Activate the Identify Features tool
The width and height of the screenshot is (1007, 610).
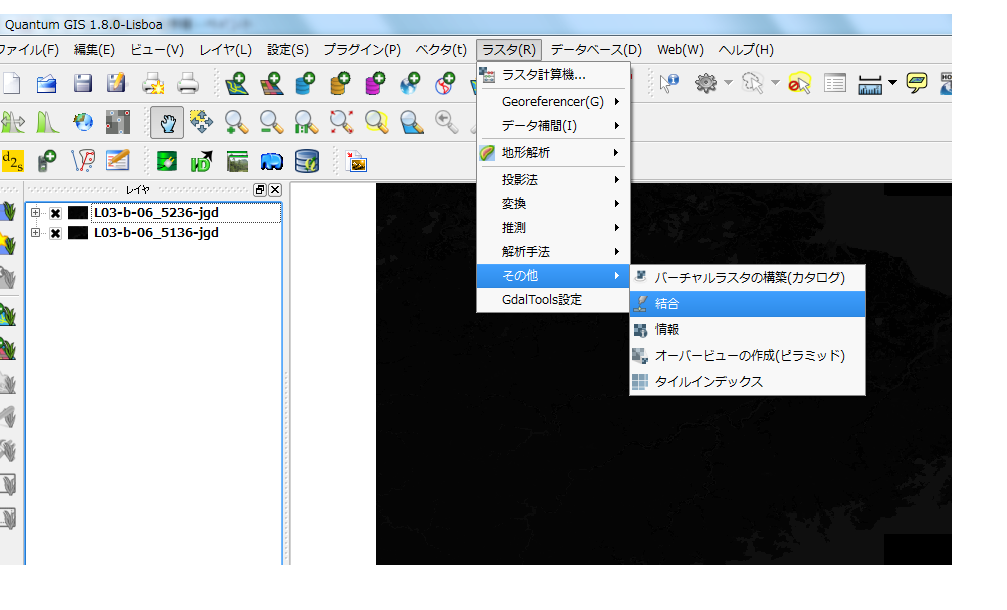(x=669, y=83)
